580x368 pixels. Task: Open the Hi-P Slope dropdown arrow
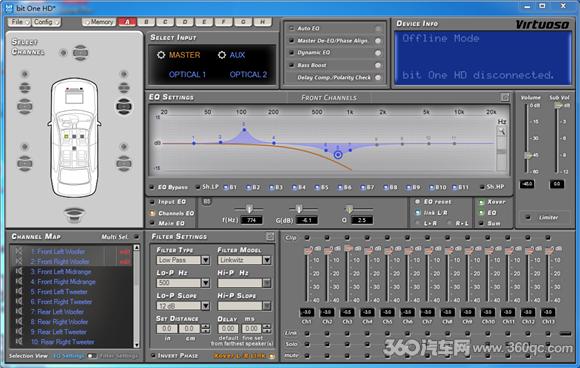(267, 306)
